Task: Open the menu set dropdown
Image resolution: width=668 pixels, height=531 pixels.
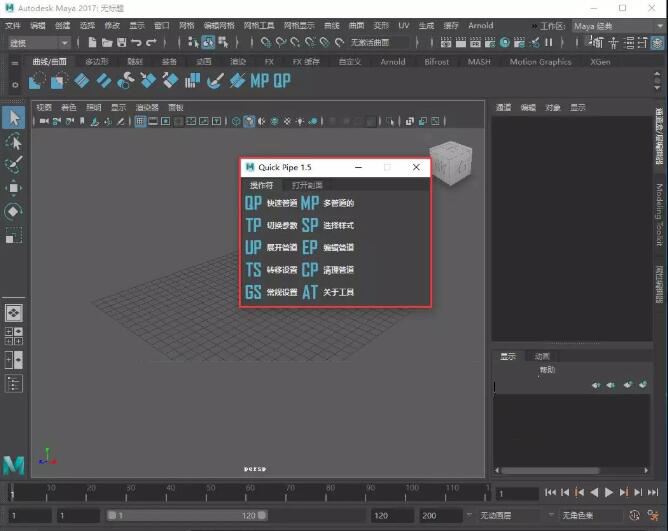Action: [x=38, y=43]
